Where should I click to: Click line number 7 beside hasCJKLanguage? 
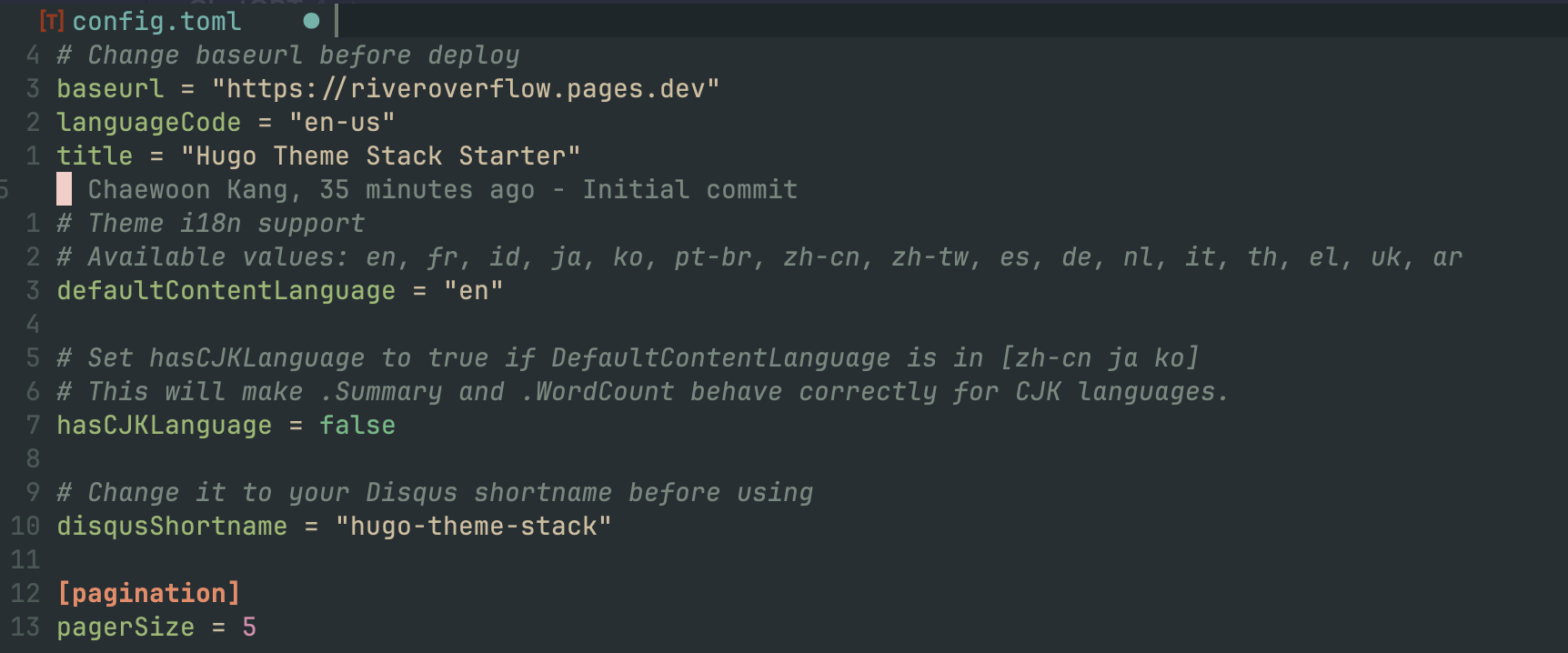pyautogui.click(x=33, y=425)
